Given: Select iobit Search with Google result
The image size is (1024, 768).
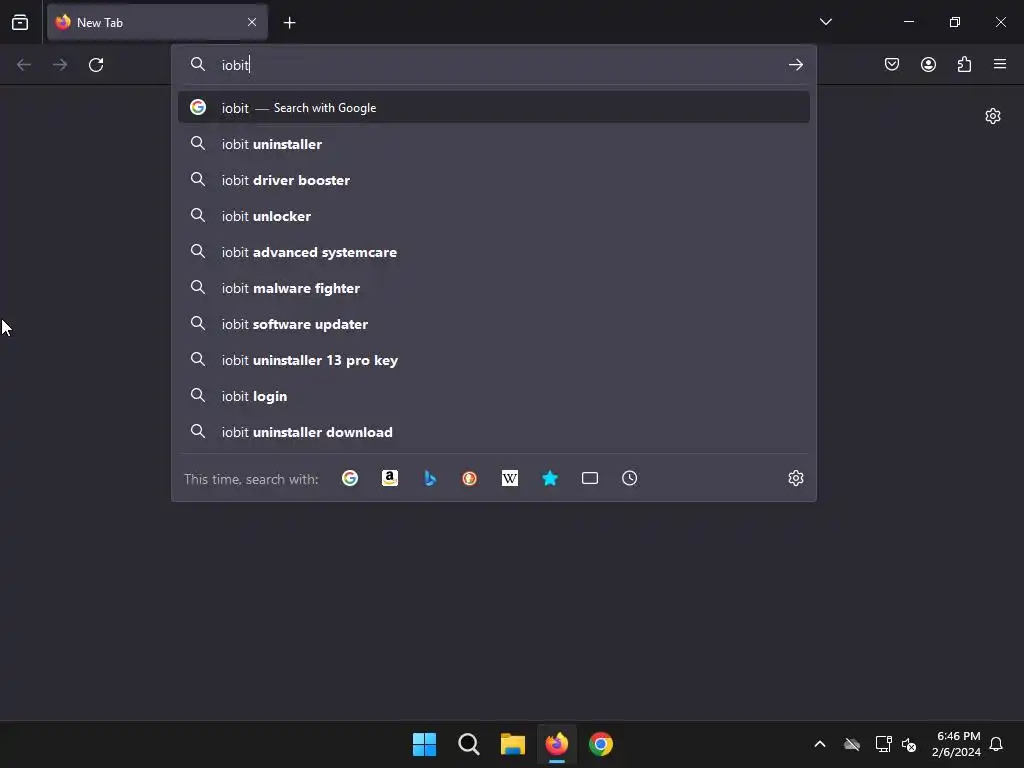Looking at the screenshot, I should 493,107.
